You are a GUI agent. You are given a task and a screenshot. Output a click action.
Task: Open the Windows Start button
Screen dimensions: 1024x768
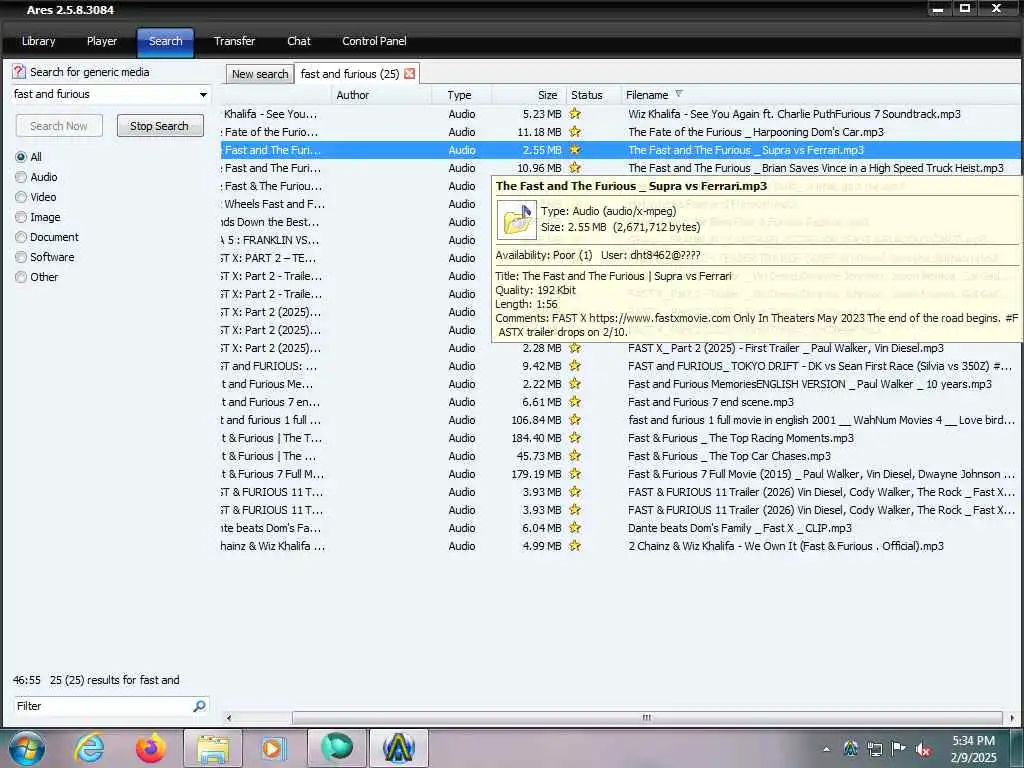tap(26, 748)
